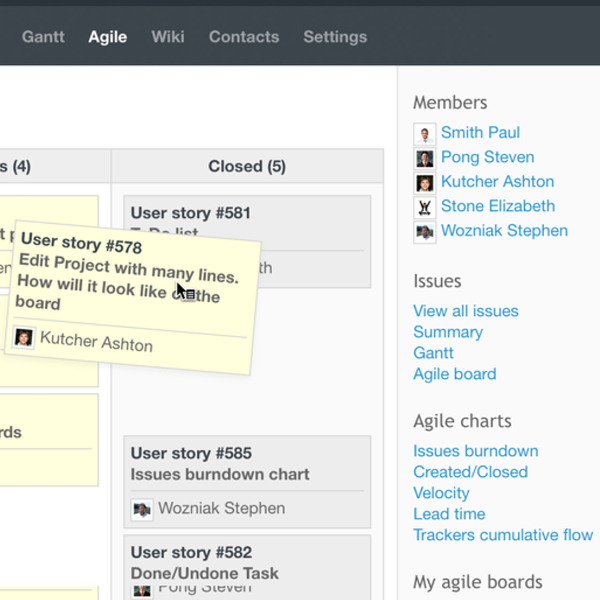Click Pong Steven's avatar icon
This screenshot has width=600, height=600.
425,158
